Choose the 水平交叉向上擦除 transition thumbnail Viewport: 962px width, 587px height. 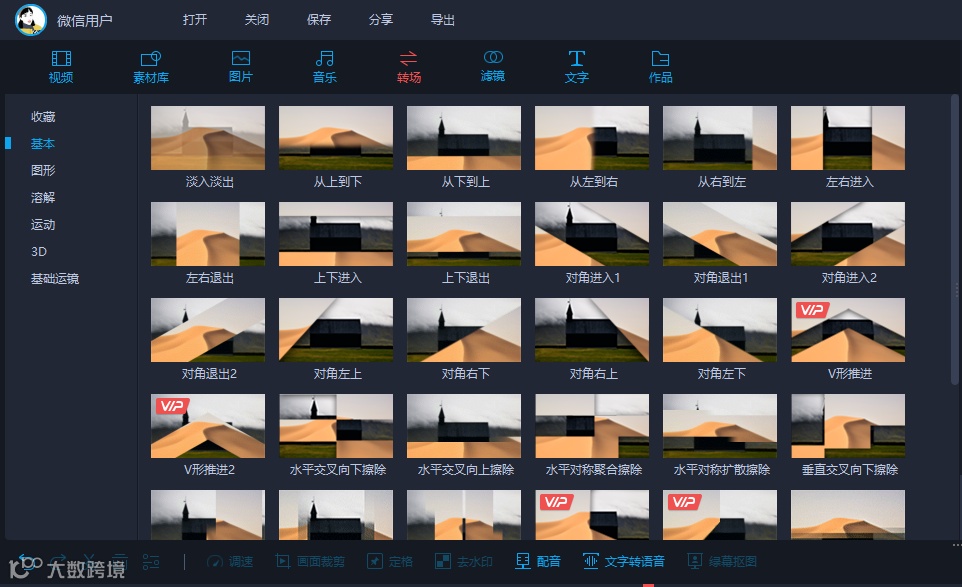tap(464, 426)
